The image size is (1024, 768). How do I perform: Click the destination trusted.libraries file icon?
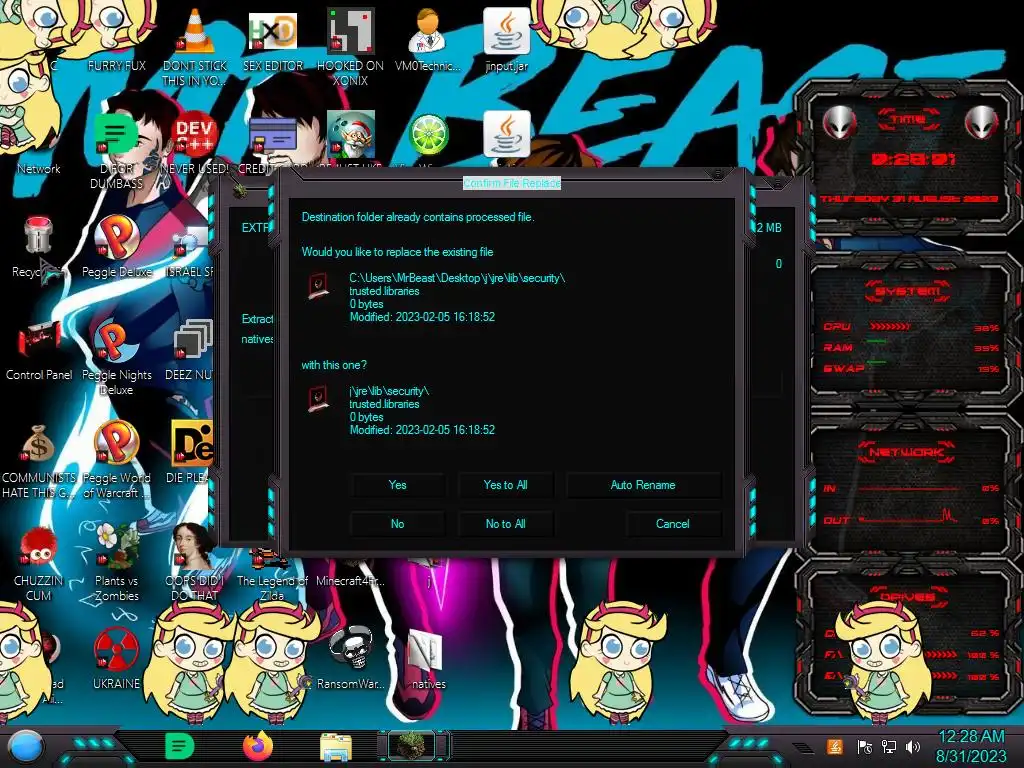point(319,286)
